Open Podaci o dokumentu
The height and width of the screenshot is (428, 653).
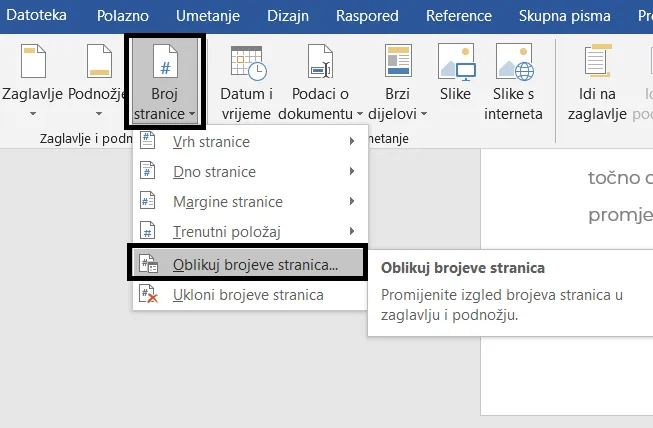[320, 81]
